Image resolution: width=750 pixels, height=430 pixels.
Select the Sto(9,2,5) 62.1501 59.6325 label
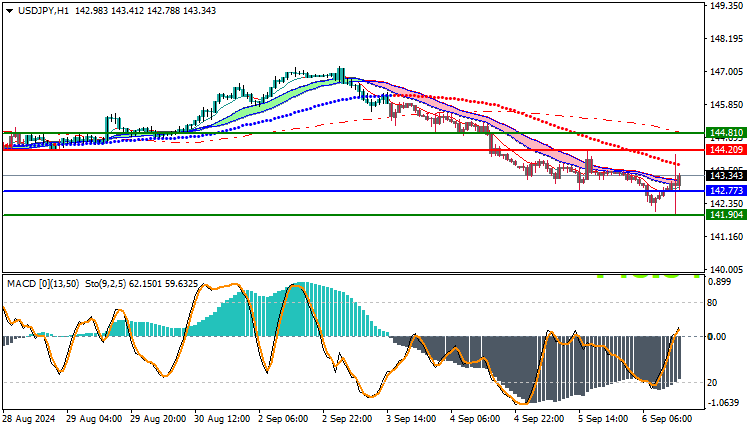coord(142,284)
